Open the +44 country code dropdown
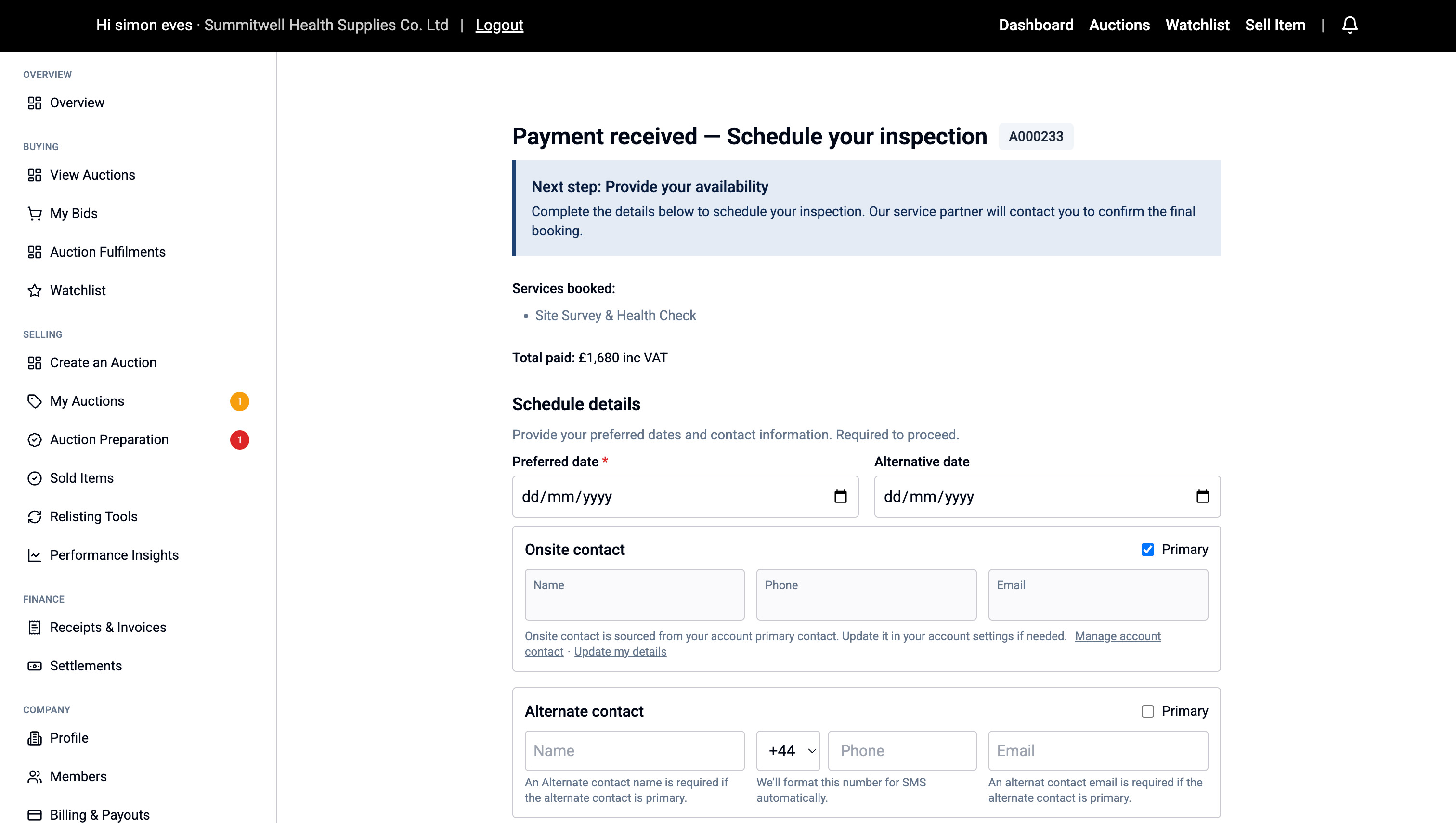1456x823 pixels. [788, 751]
